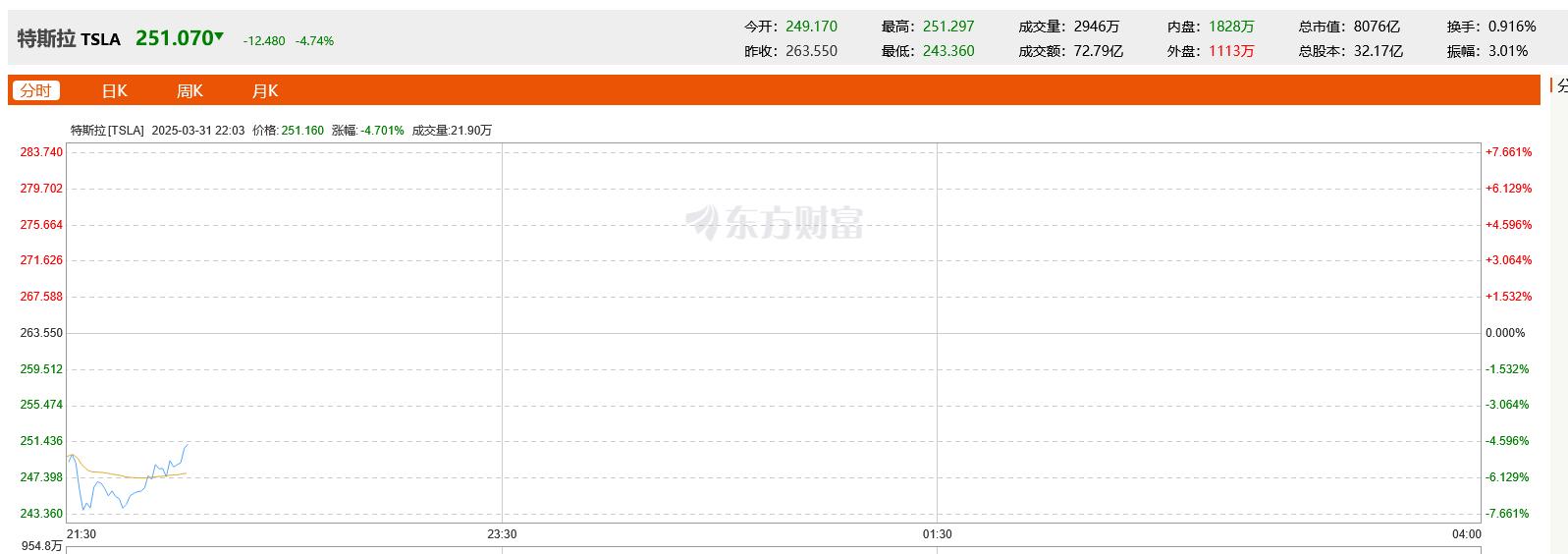Click the 275.664 price axis label

pos(41,225)
